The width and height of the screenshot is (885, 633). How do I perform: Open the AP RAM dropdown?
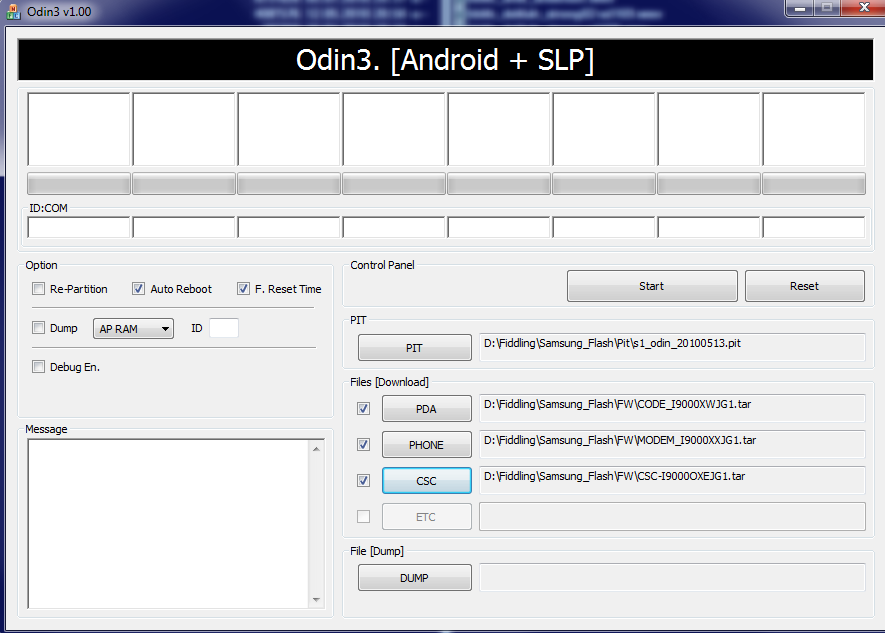pyautogui.click(x=133, y=329)
